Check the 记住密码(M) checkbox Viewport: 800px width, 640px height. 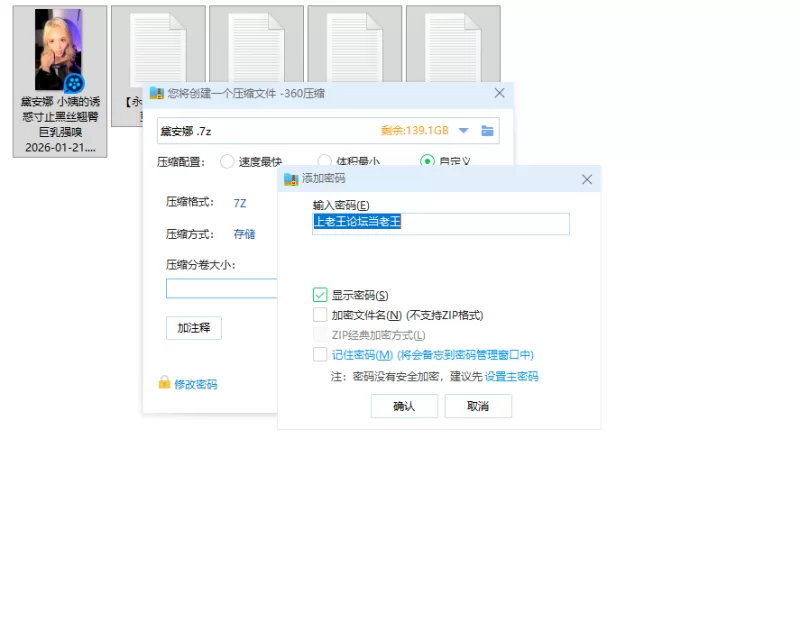[x=320, y=354]
